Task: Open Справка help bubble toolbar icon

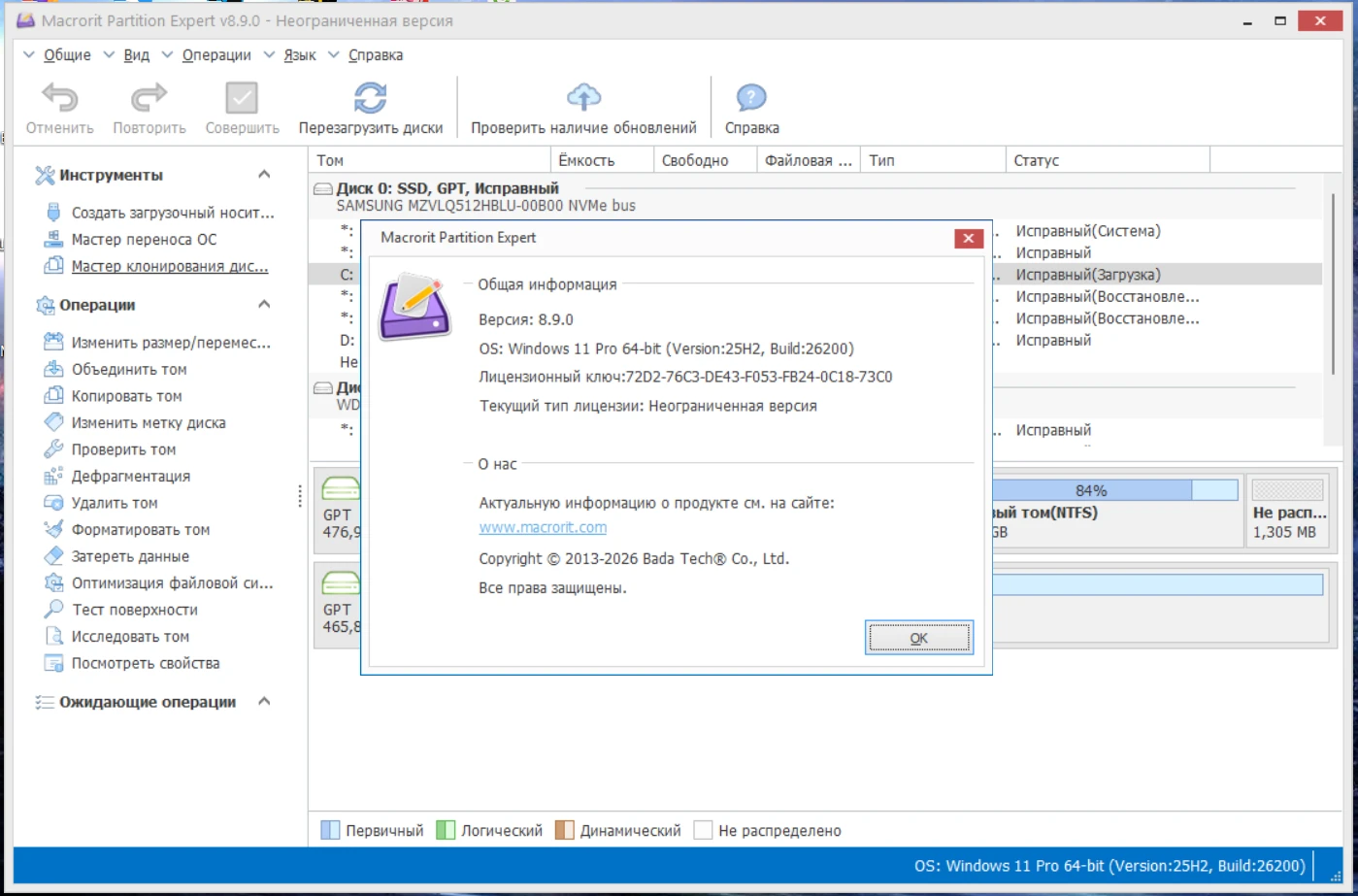Action: pyautogui.click(x=751, y=98)
